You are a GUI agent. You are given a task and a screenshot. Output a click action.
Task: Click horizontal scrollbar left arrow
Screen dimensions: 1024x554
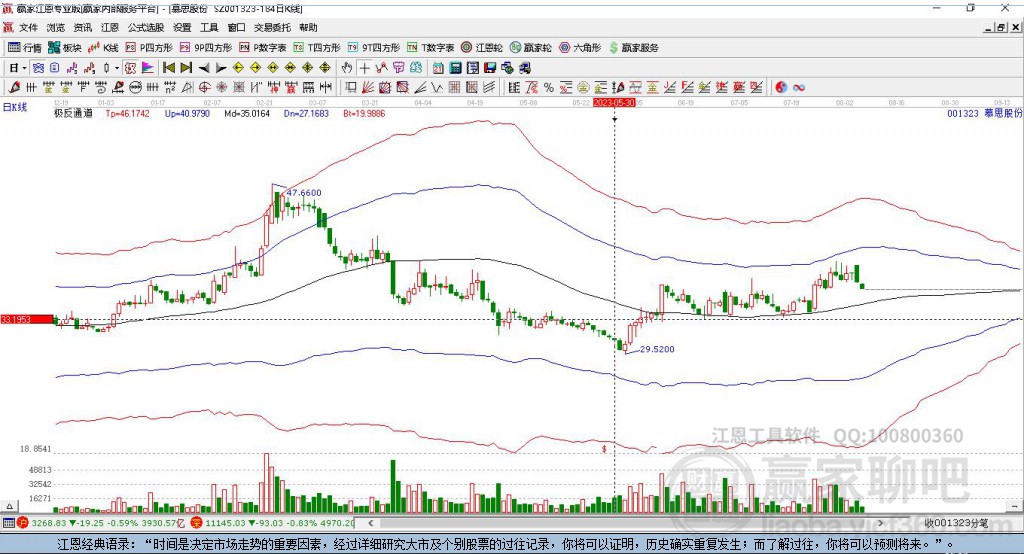(x=370, y=523)
